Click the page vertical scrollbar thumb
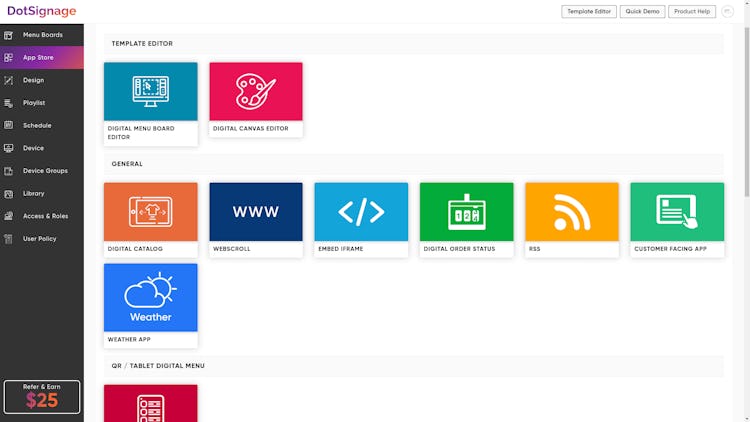Screen dimensions: 750x422 [747, 111]
